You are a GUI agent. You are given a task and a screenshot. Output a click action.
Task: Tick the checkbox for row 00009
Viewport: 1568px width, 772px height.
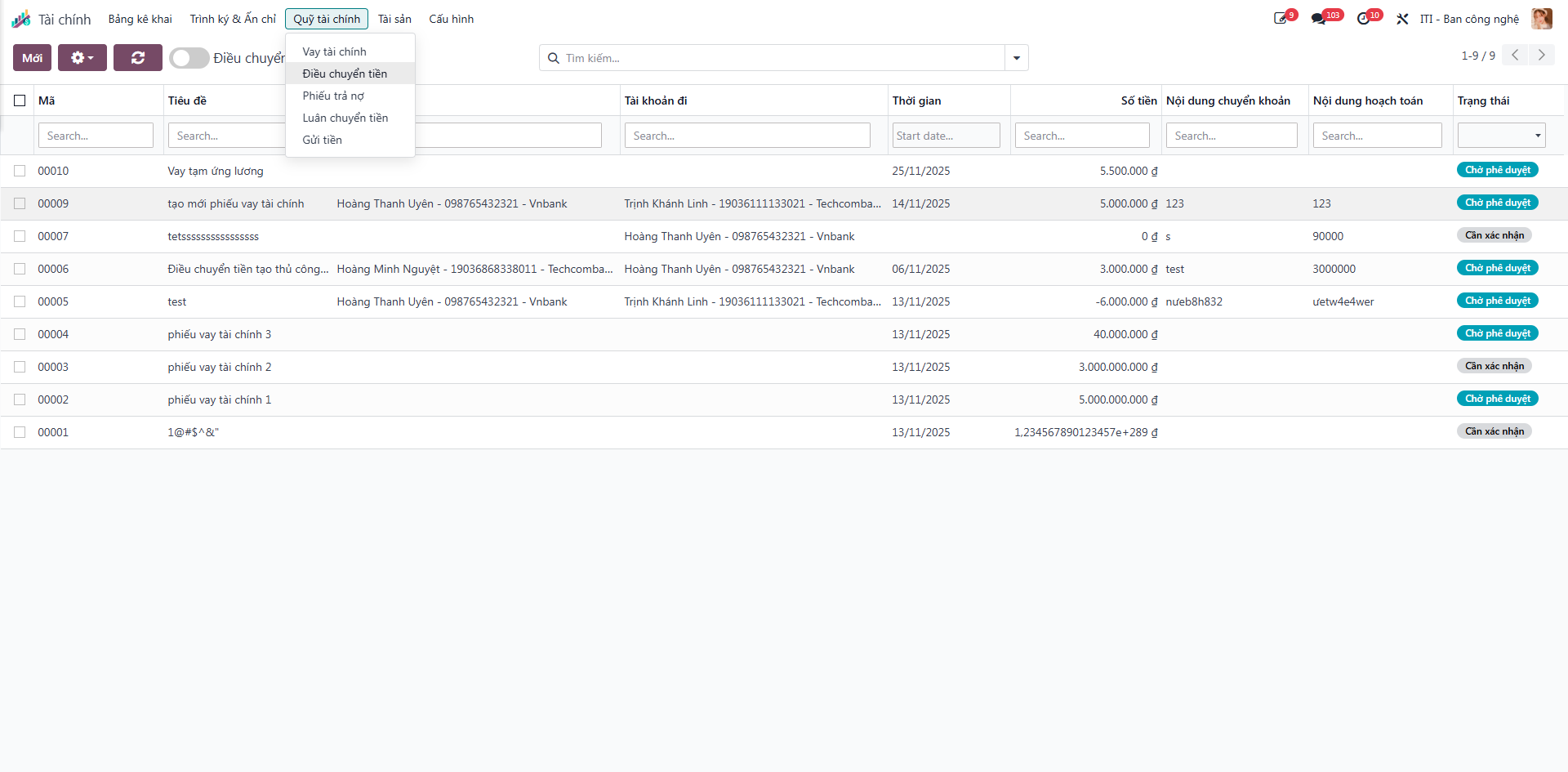[20, 203]
